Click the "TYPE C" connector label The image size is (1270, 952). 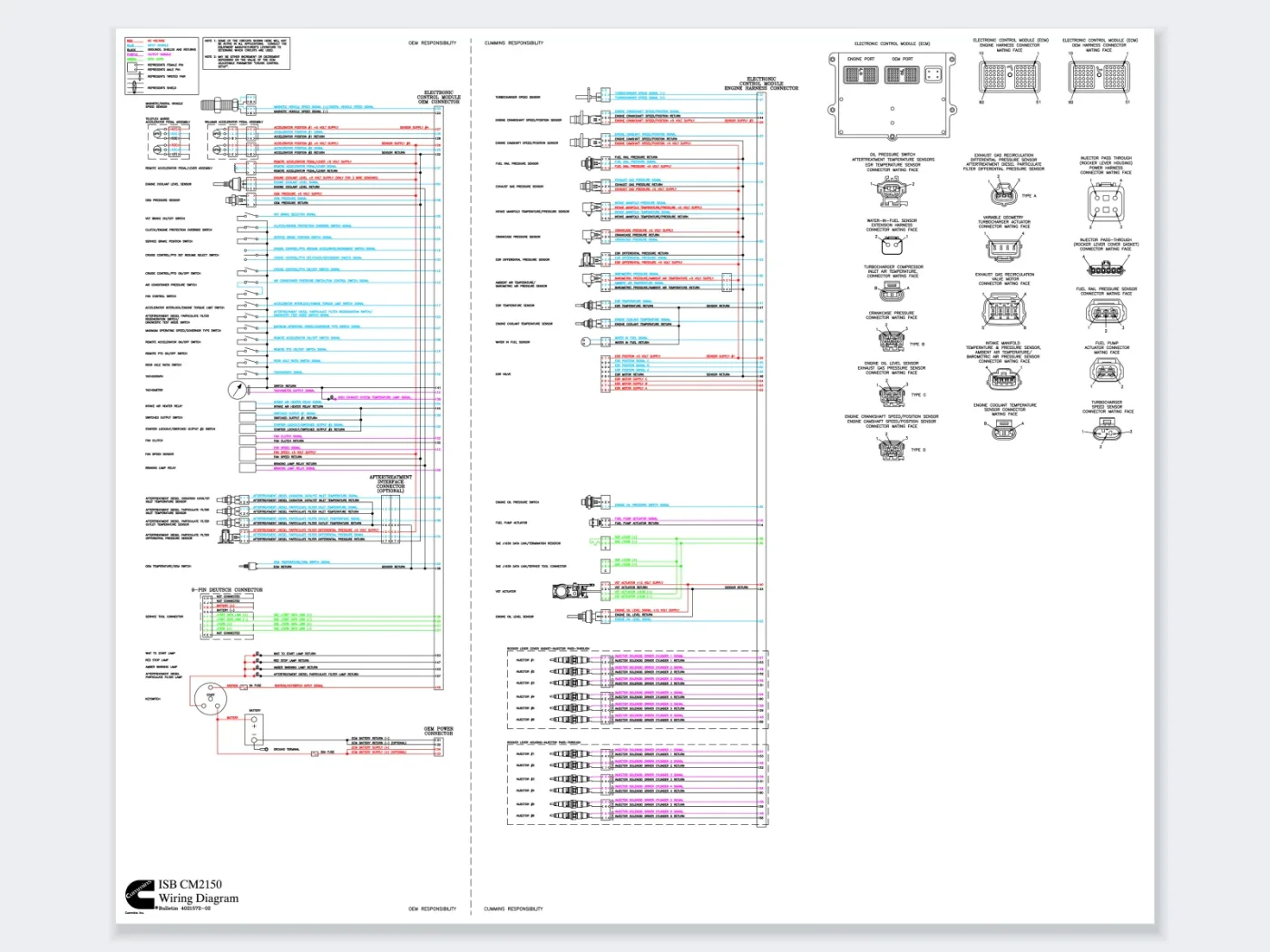pyautogui.click(x=919, y=395)
